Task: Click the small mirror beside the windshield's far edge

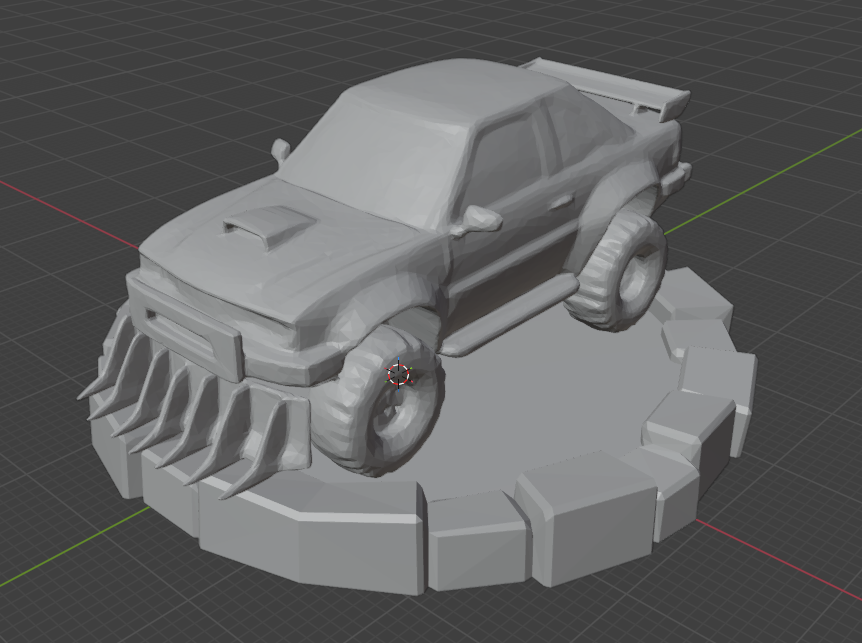Action: pyautogui.click(x=280, y=149)
